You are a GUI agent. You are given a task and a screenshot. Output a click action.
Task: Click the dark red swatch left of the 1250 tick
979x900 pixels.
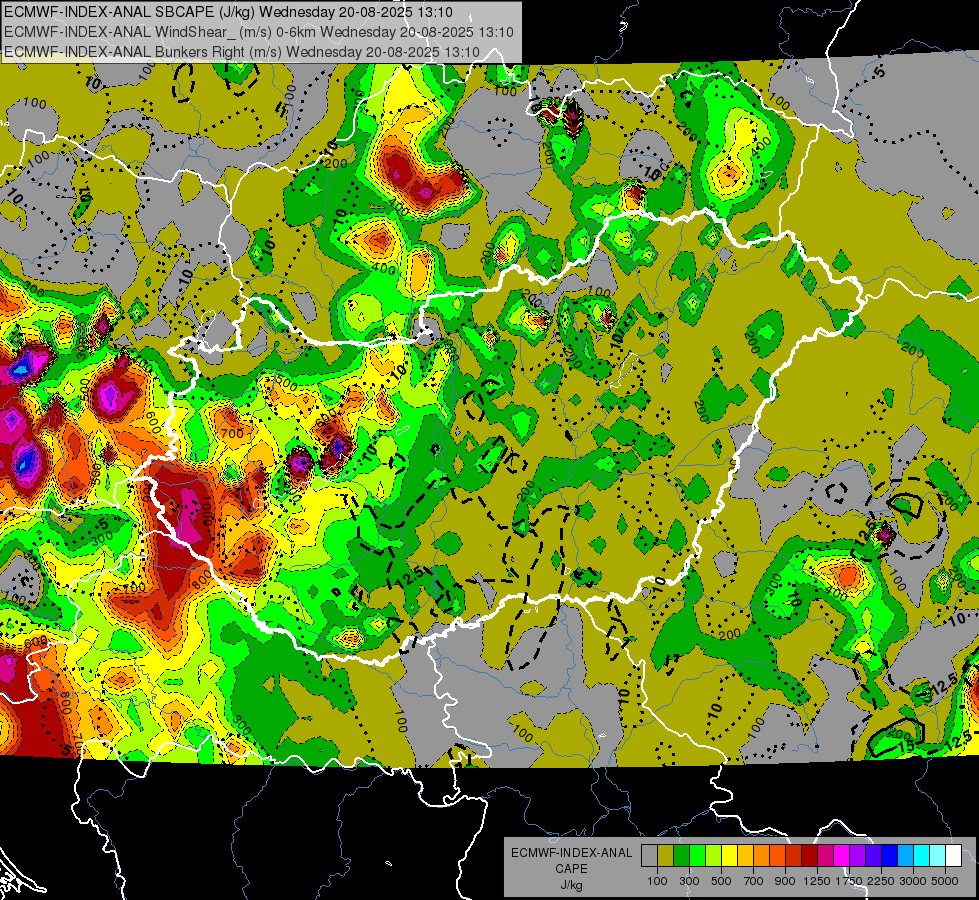pos(810,855)
